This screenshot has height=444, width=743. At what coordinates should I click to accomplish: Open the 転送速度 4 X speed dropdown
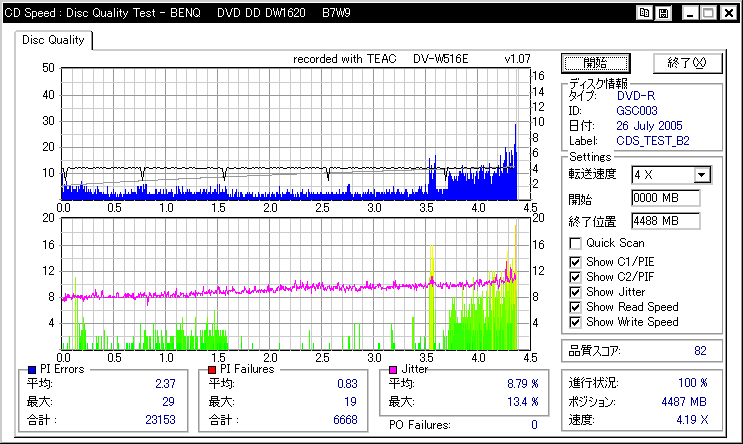(x=702, y=175)
